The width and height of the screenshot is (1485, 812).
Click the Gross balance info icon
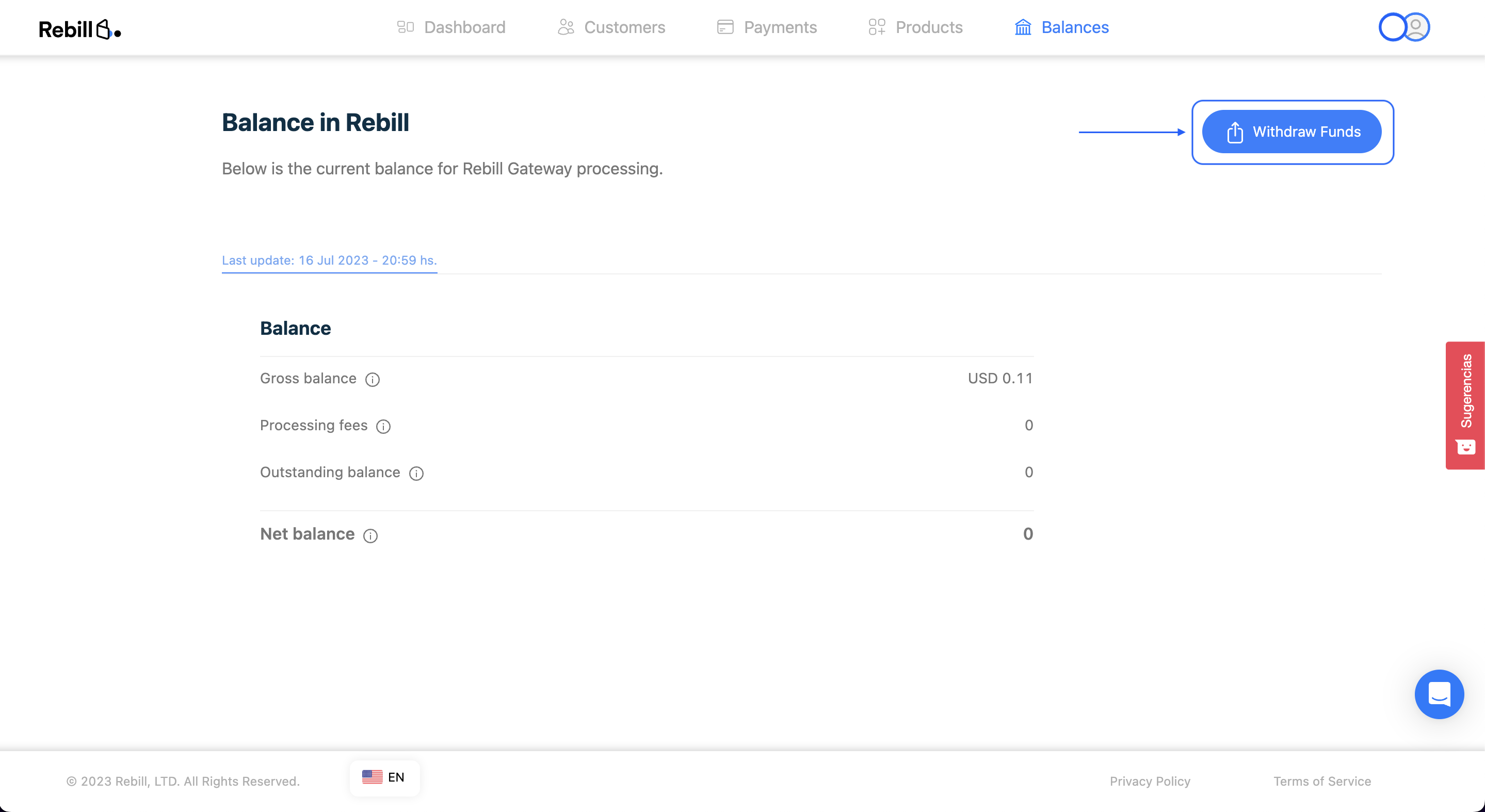[373, 379]
